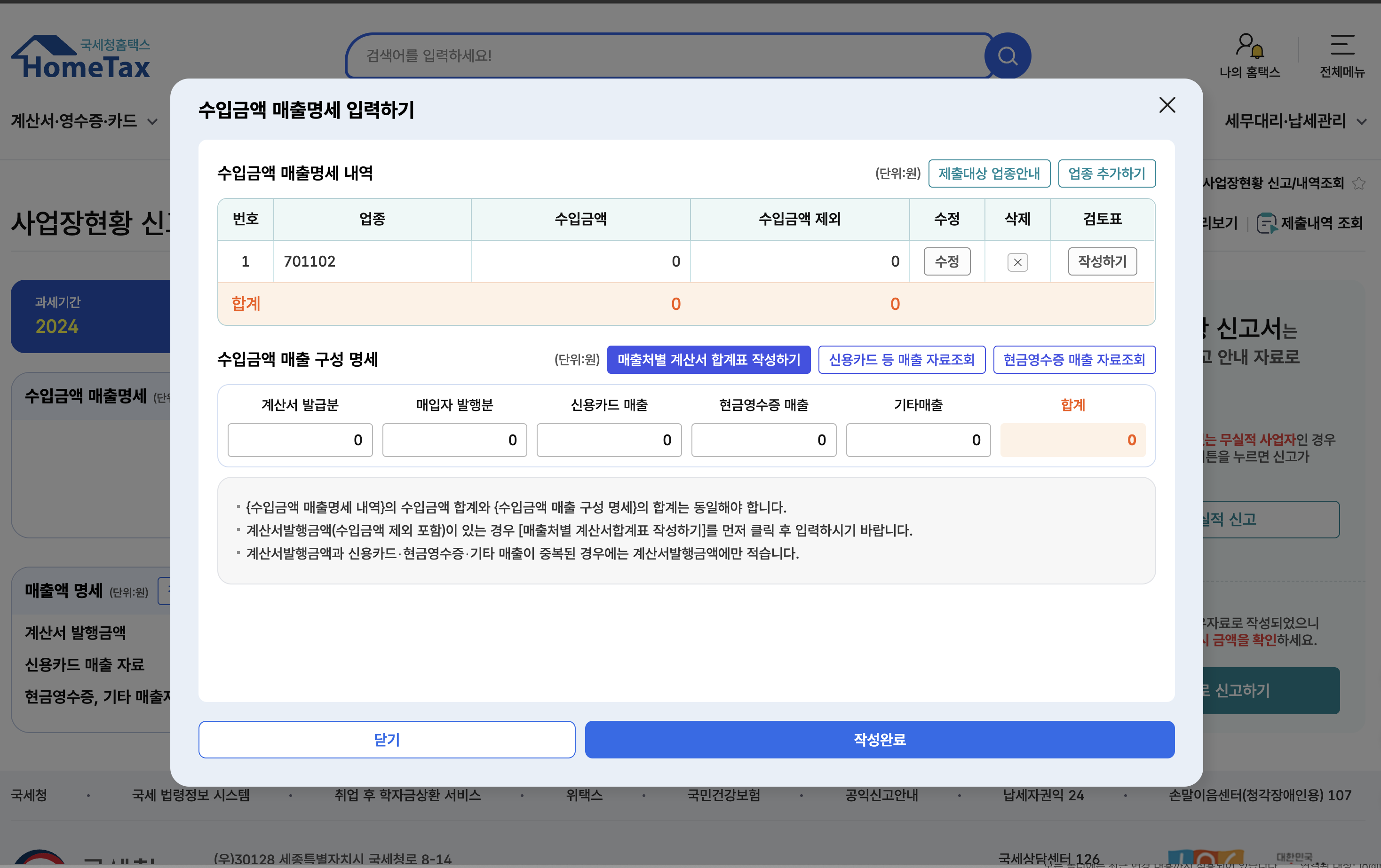The width and height of the screenshot is (1381, 868).
Task: Click 작성하기 button for 검토표
Action: pyautogui.click(x=1102, y=261)
